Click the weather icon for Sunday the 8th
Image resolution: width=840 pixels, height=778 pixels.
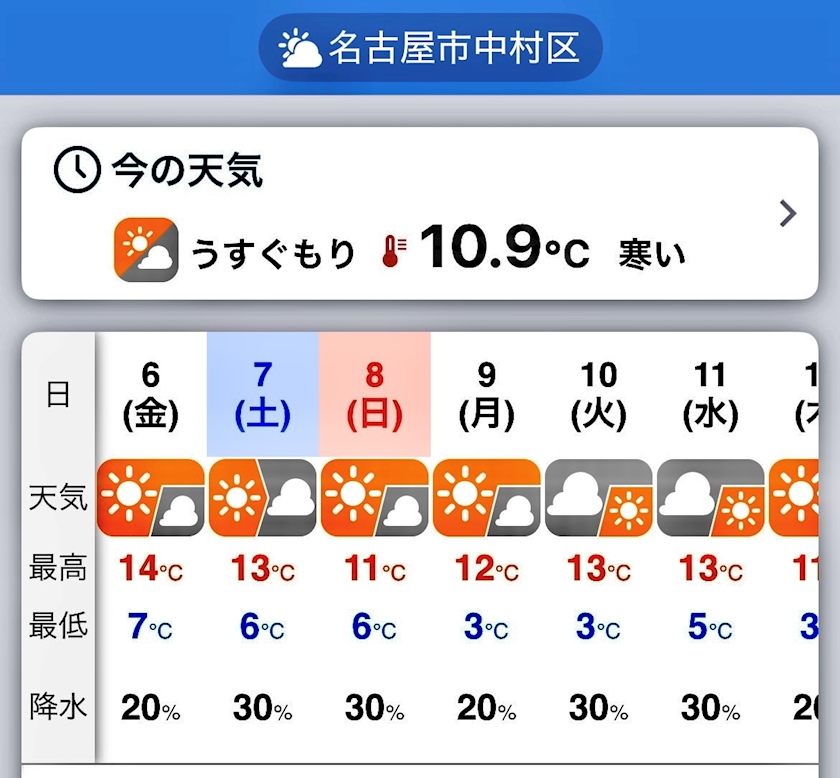pos(374,498)
